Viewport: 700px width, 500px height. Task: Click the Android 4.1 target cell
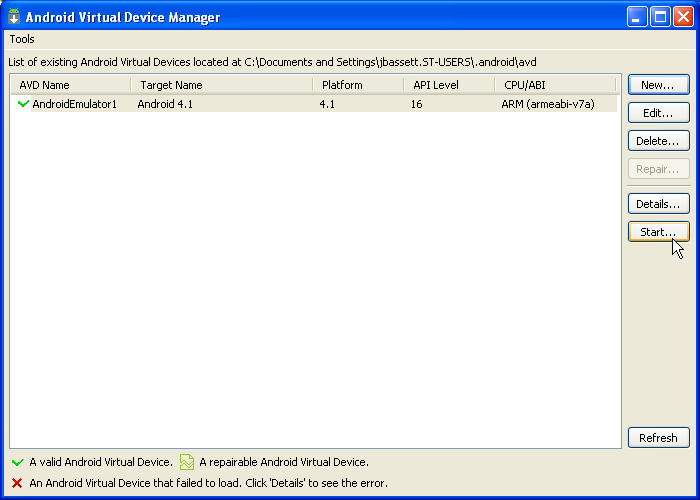point(165,104)
